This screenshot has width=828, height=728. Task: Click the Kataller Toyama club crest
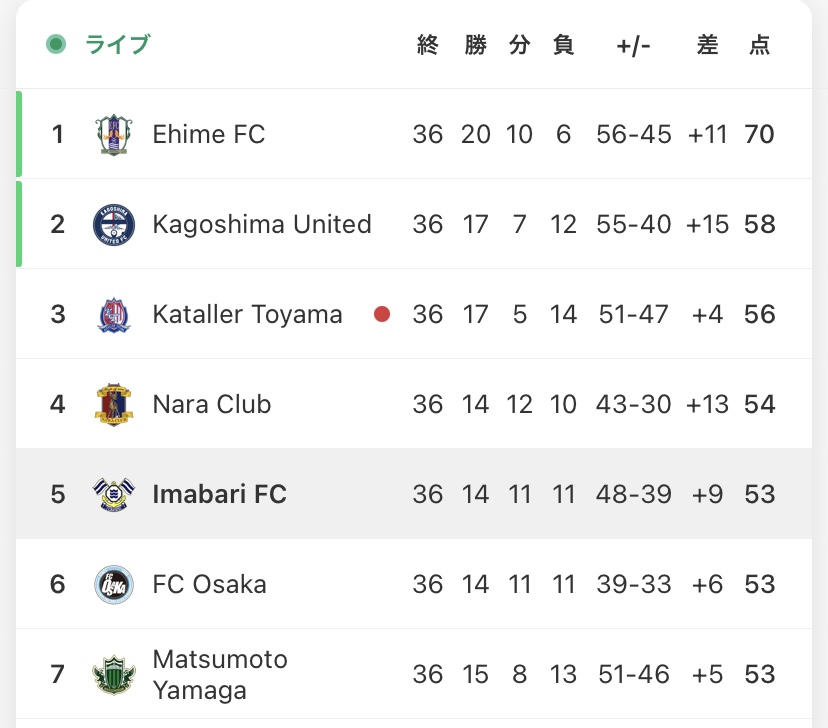[x=112, y=314]
